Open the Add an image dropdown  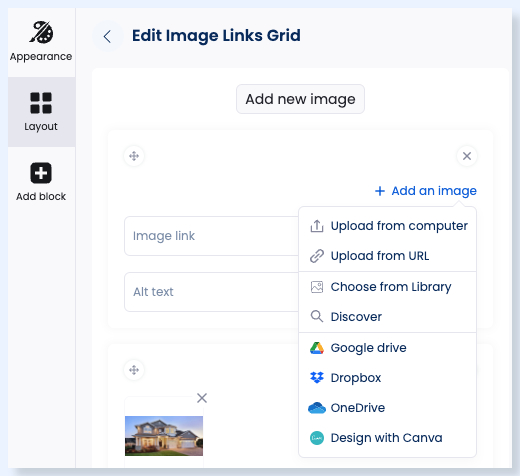coord(426,191)
